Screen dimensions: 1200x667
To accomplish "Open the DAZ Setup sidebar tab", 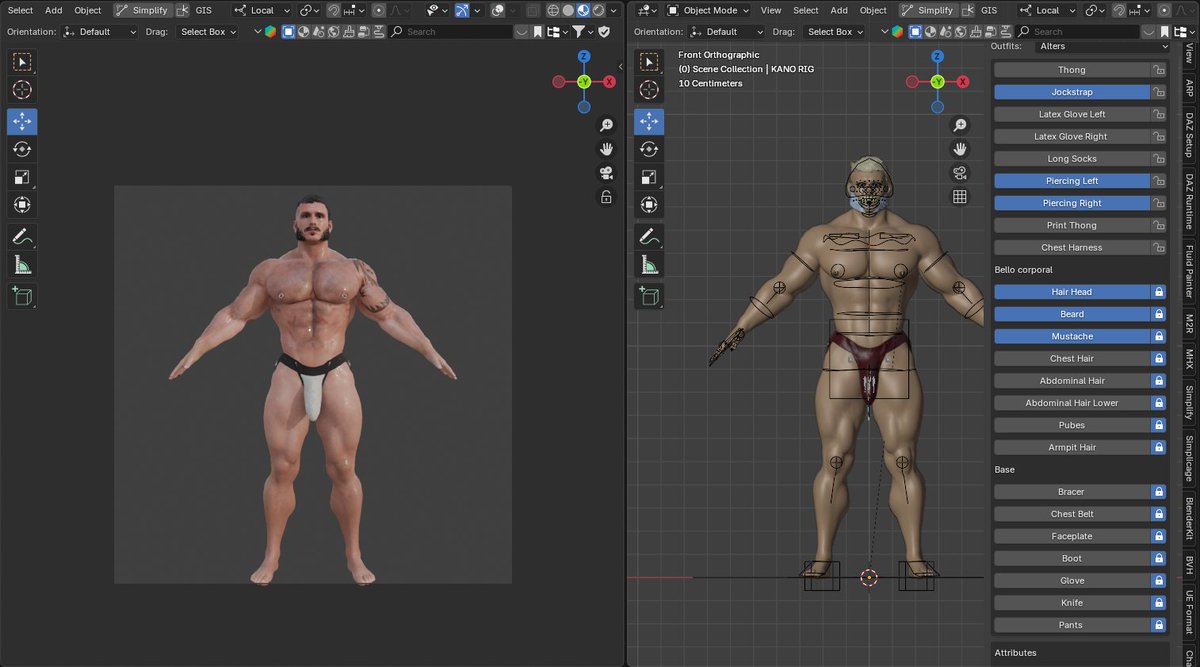I will [1189, 135].
